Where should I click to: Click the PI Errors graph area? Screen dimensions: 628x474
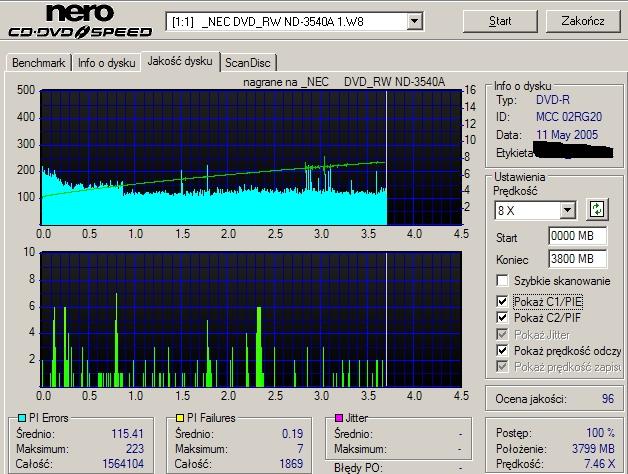251,157
